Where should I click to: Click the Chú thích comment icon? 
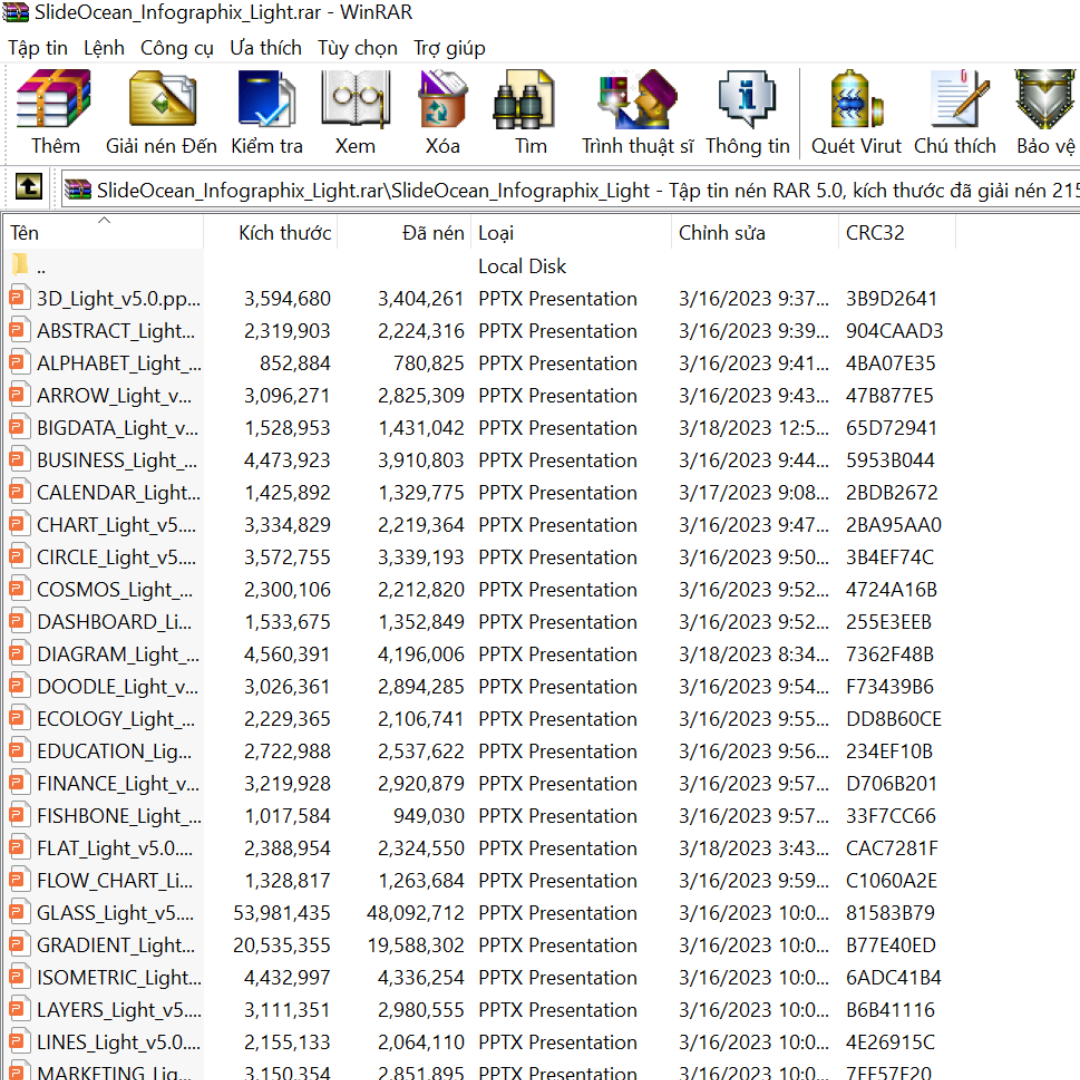958,100
